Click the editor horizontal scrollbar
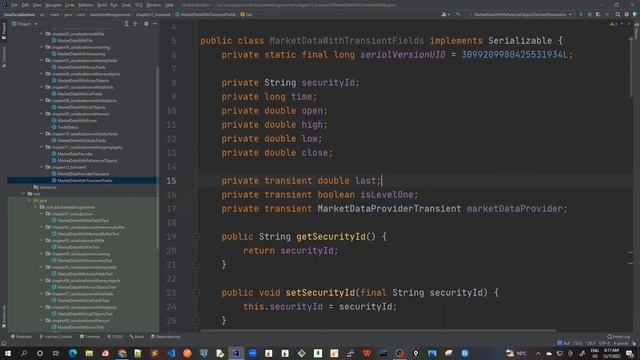This screenshot has width=640, height=360. (x=378, y=331)
